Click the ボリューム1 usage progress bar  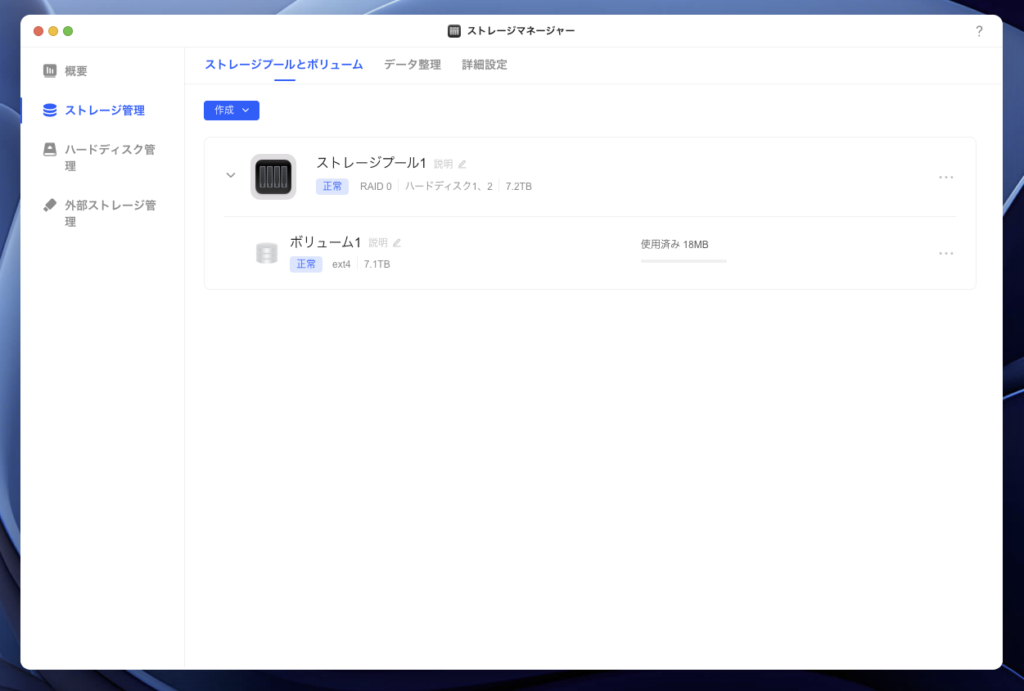[x=683, y=261]
